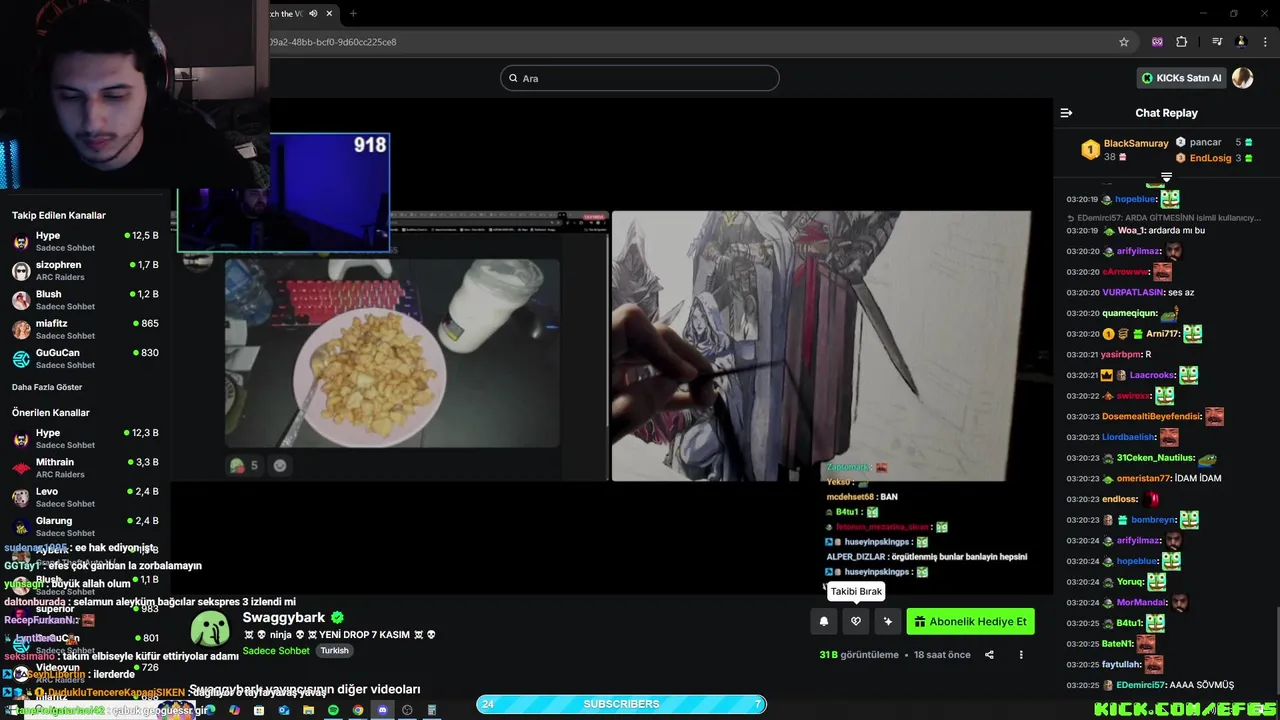The width and height of the screenshot is (1280, 720).
Task: Open a new browser tab
Action: 353,13
